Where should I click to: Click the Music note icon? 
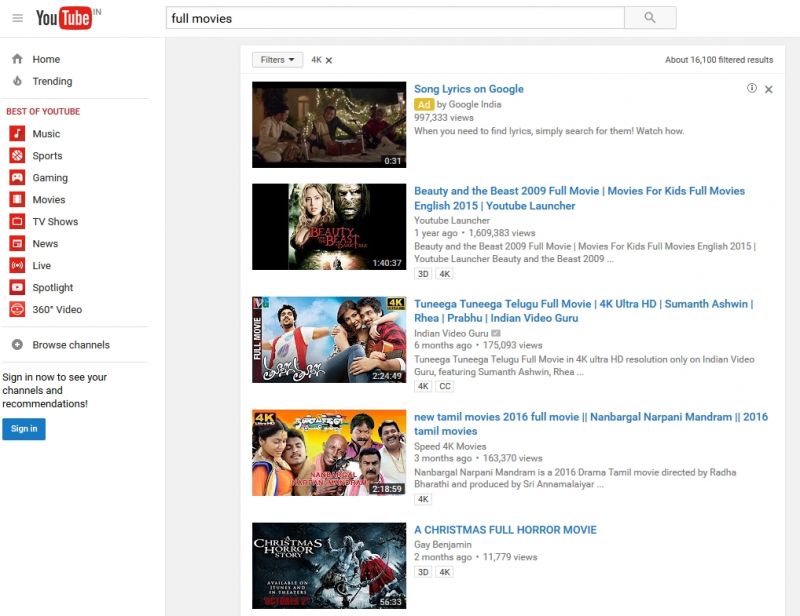(x=17, y=134)
